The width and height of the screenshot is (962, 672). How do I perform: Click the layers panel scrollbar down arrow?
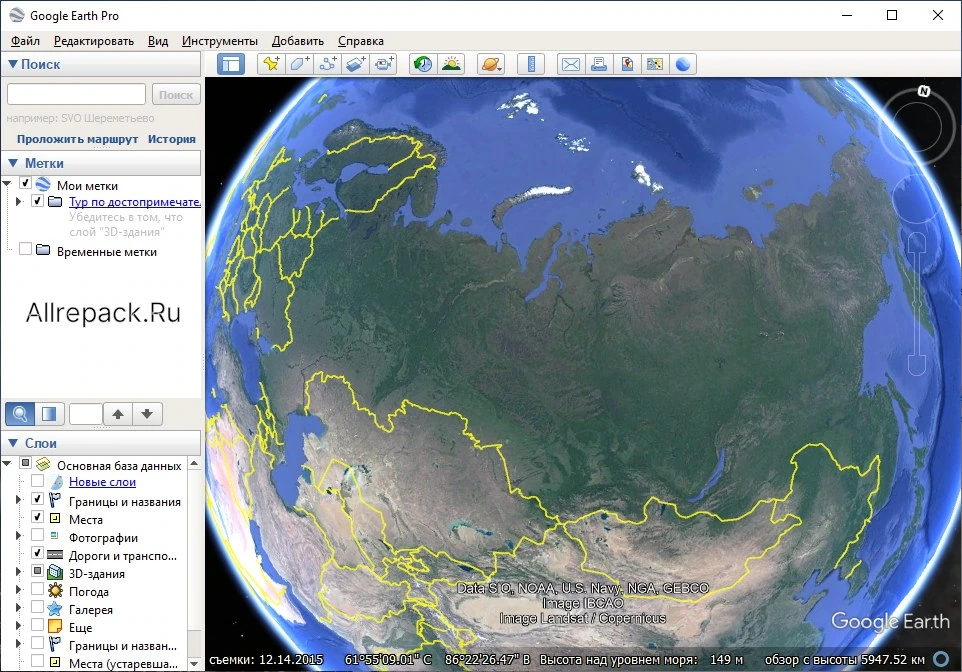click(x=194, y=663)
